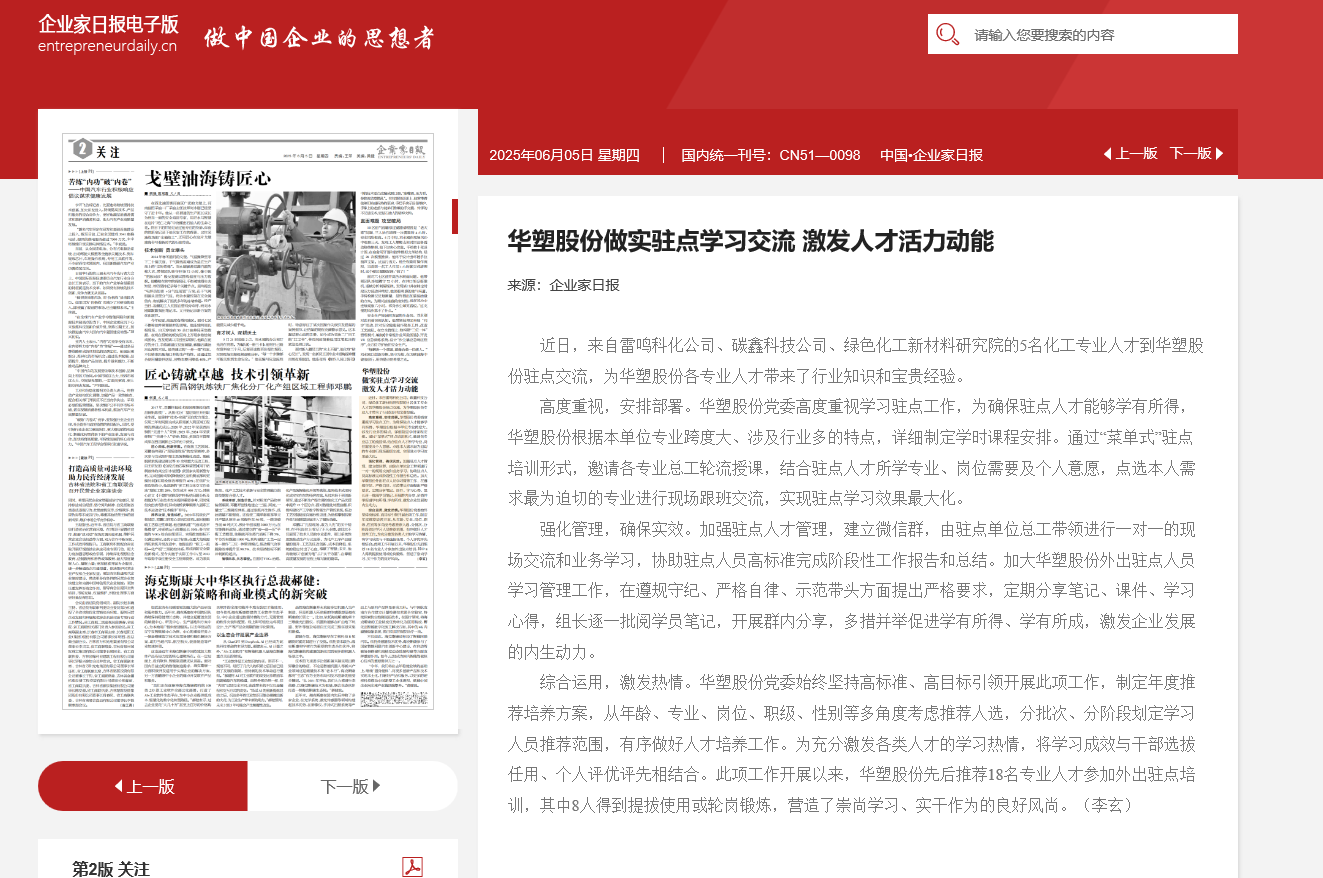Click the left arrow of top 上一版
The image size is (1323, 878).
1107,154
